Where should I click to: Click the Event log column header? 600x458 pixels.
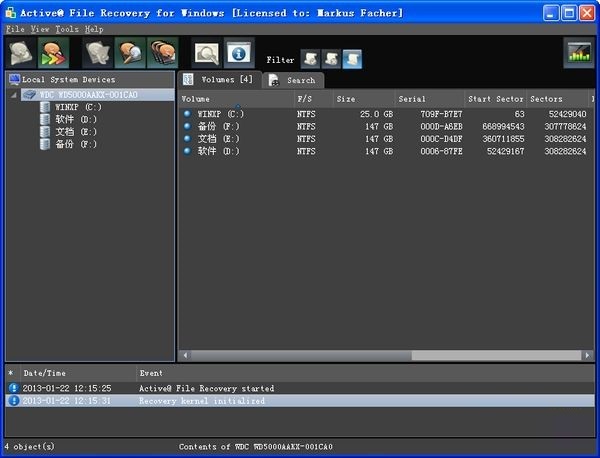pyautogui.click(x=365, y=373)
